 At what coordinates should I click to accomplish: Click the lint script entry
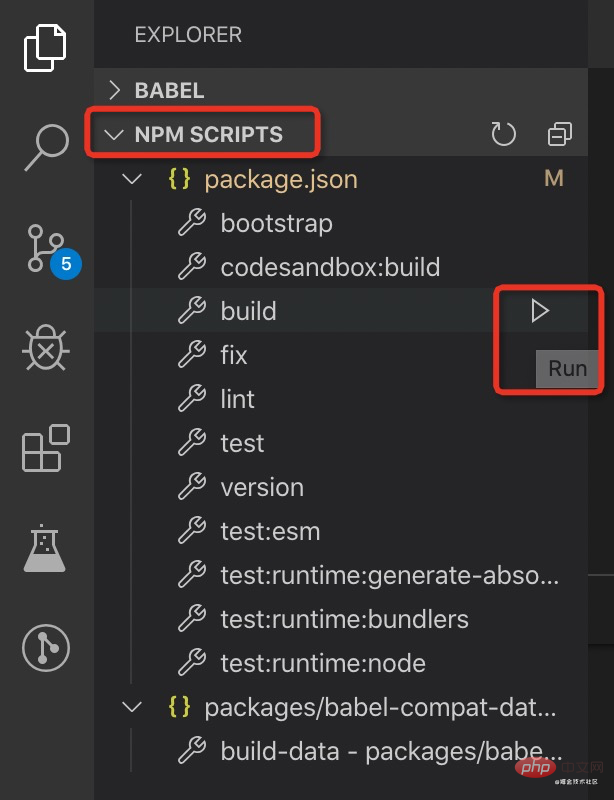pyautogui.click(x=238, y=399)
